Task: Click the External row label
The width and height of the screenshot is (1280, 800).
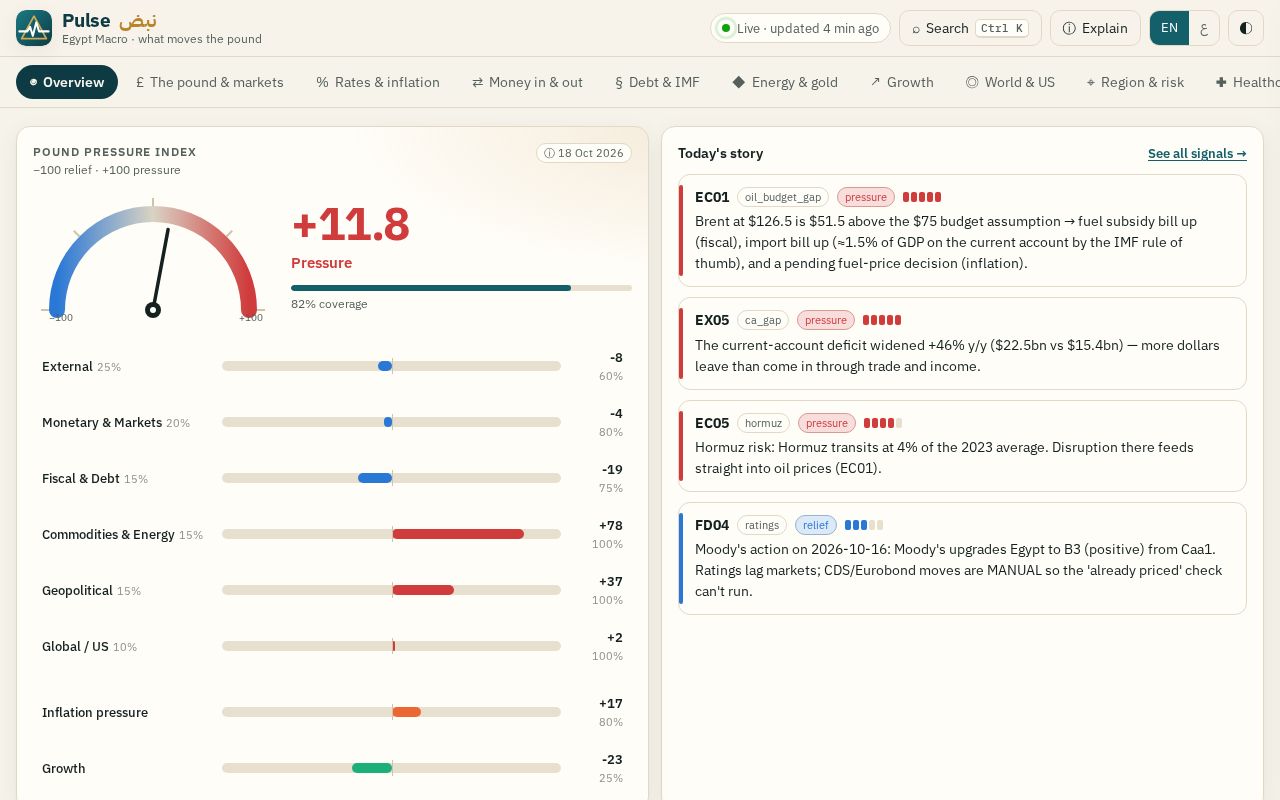Action: coord(67,366)
